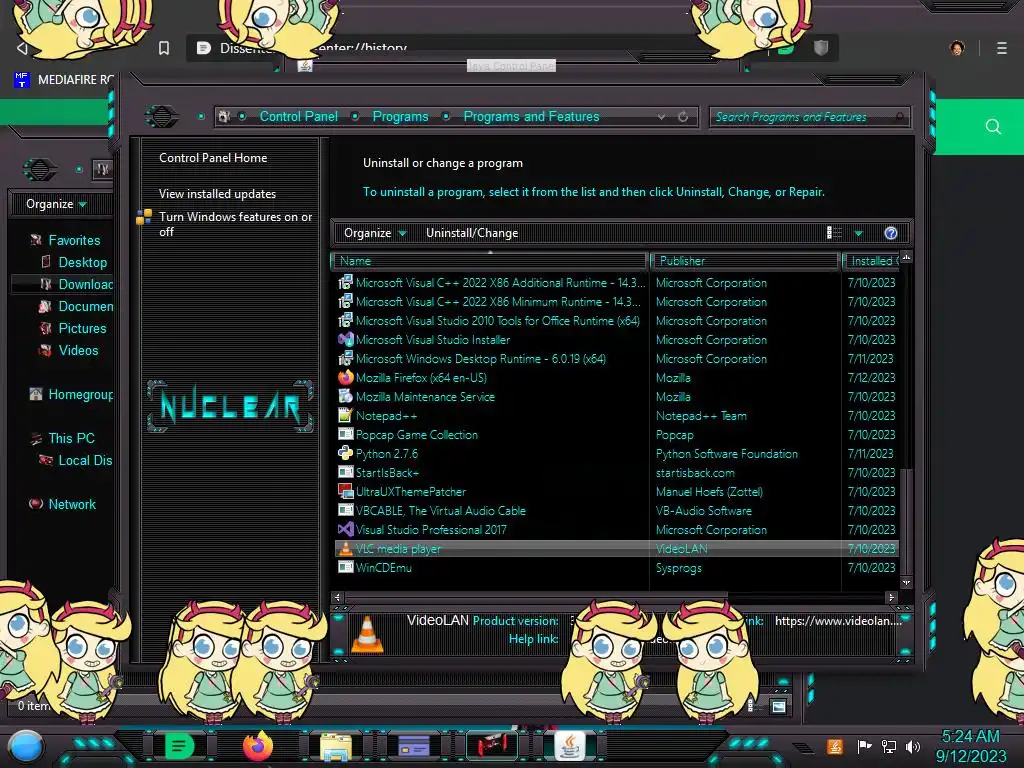Sort by the Name column header
This screenshot has width=1024, height=768.
(490, 261)
